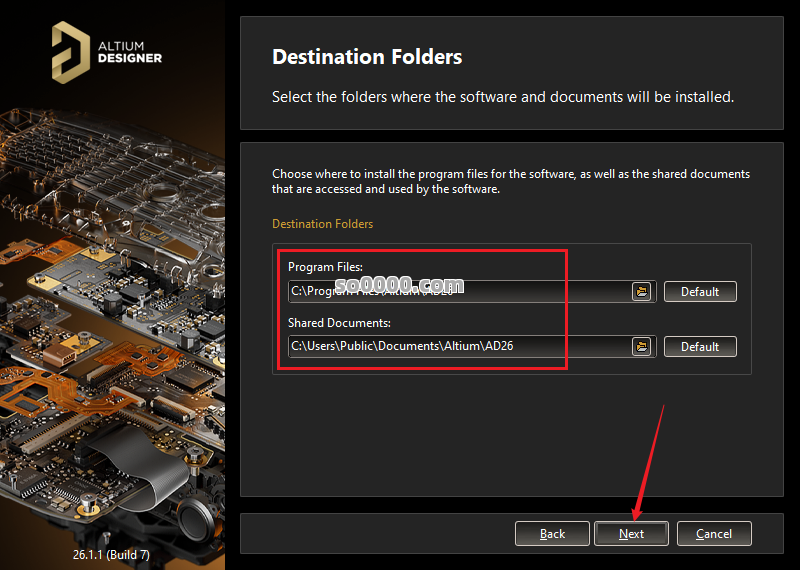Screen dimensions: 800x570
Task: Click the Shared Documents path field
Action: (458, 346)
